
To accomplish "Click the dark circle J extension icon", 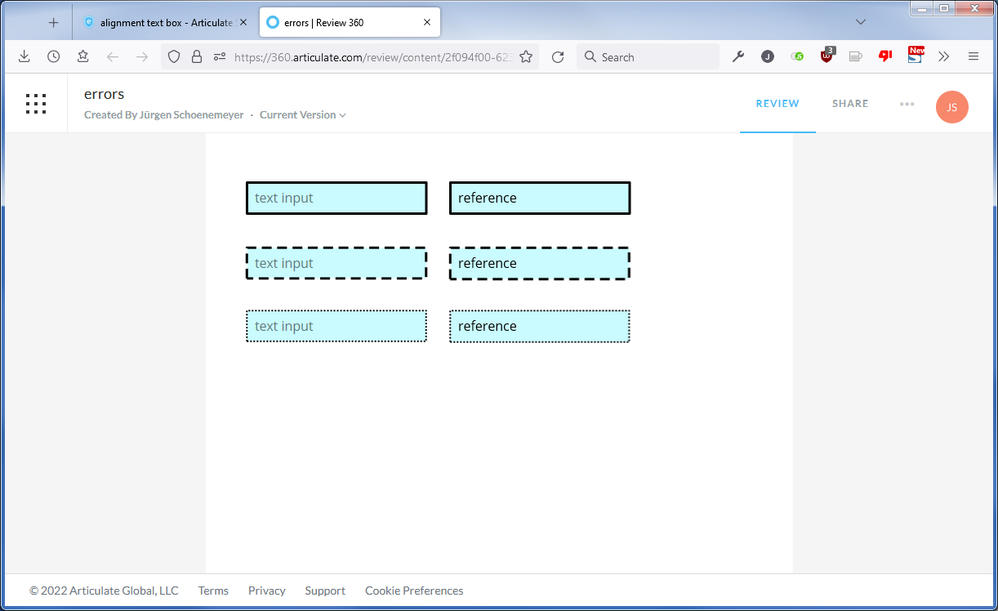I will click(x=768, y=57).
